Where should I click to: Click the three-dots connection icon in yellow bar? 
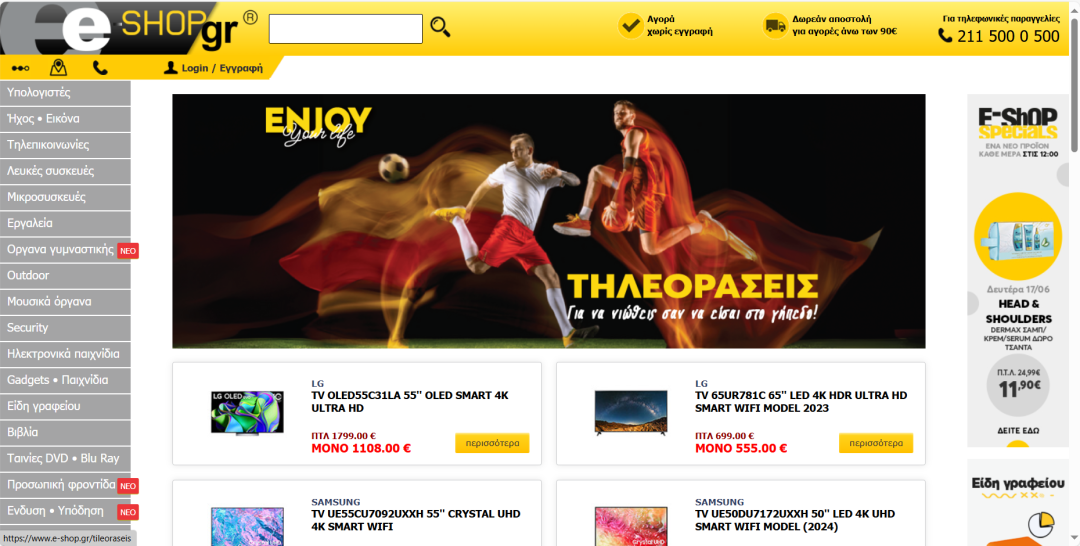pyautogui.click(x=21, y=68)
